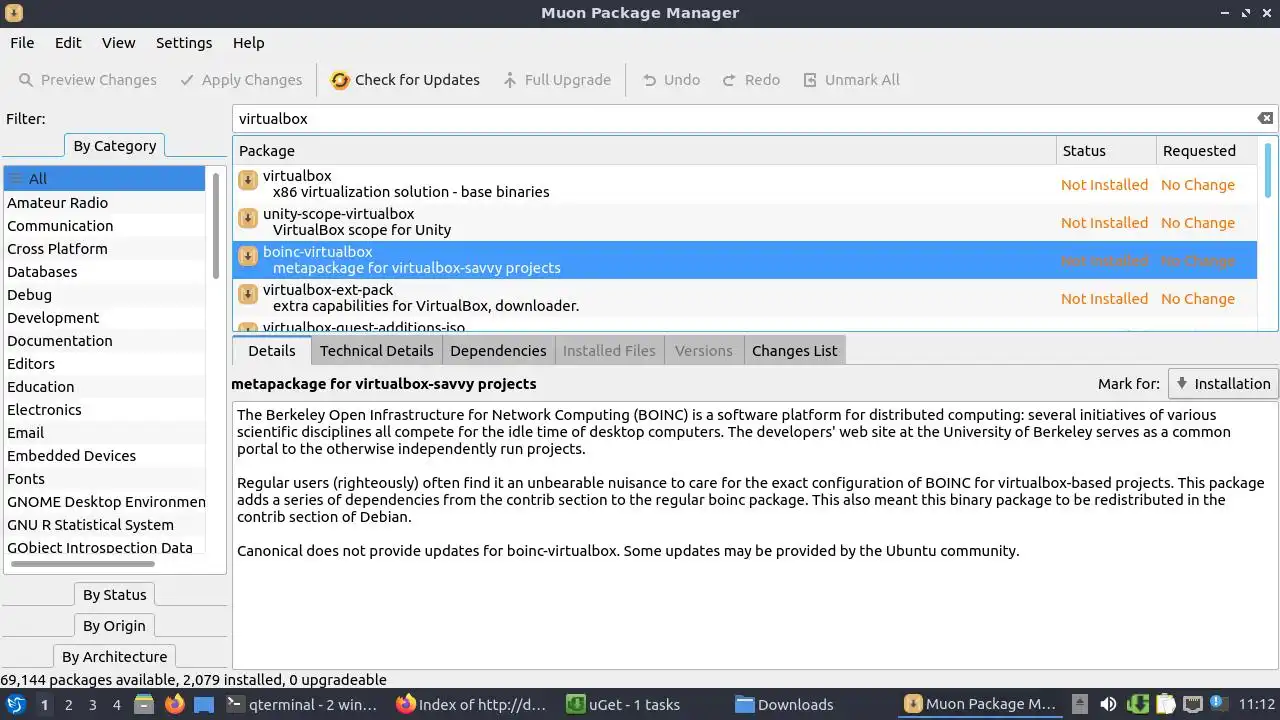Screen dimensions: 1280x720
Task: Open the start menu in the taskbar
Action: (x=15, y=704)
